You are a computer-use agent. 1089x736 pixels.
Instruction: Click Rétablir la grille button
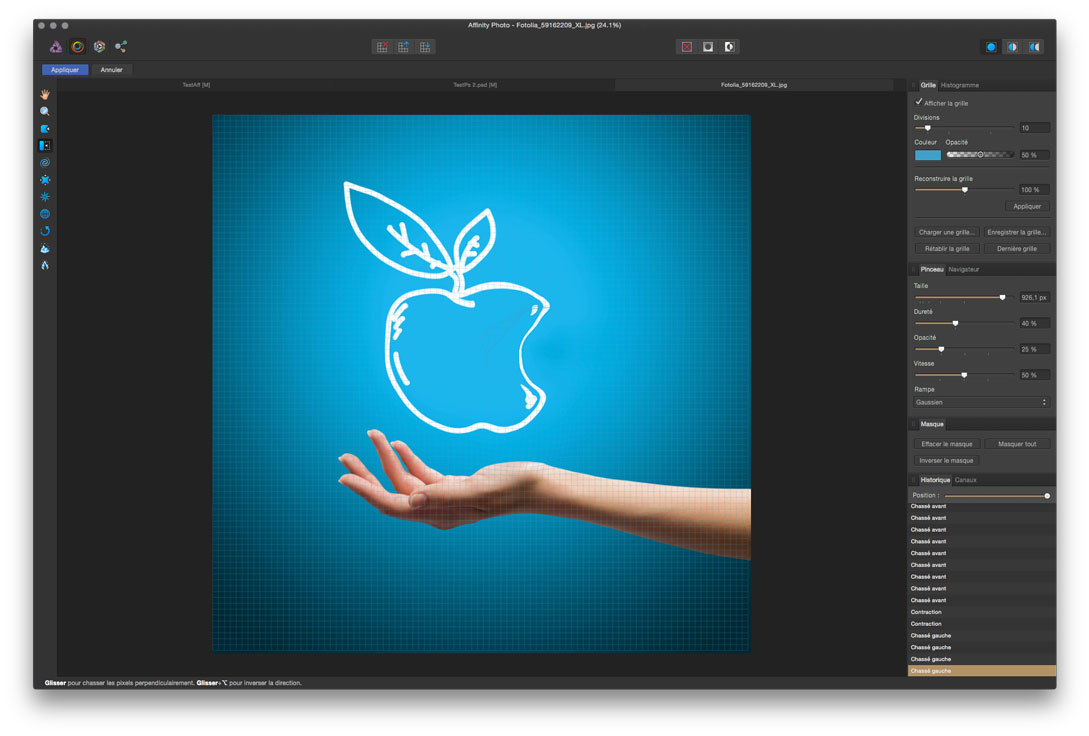946,249
